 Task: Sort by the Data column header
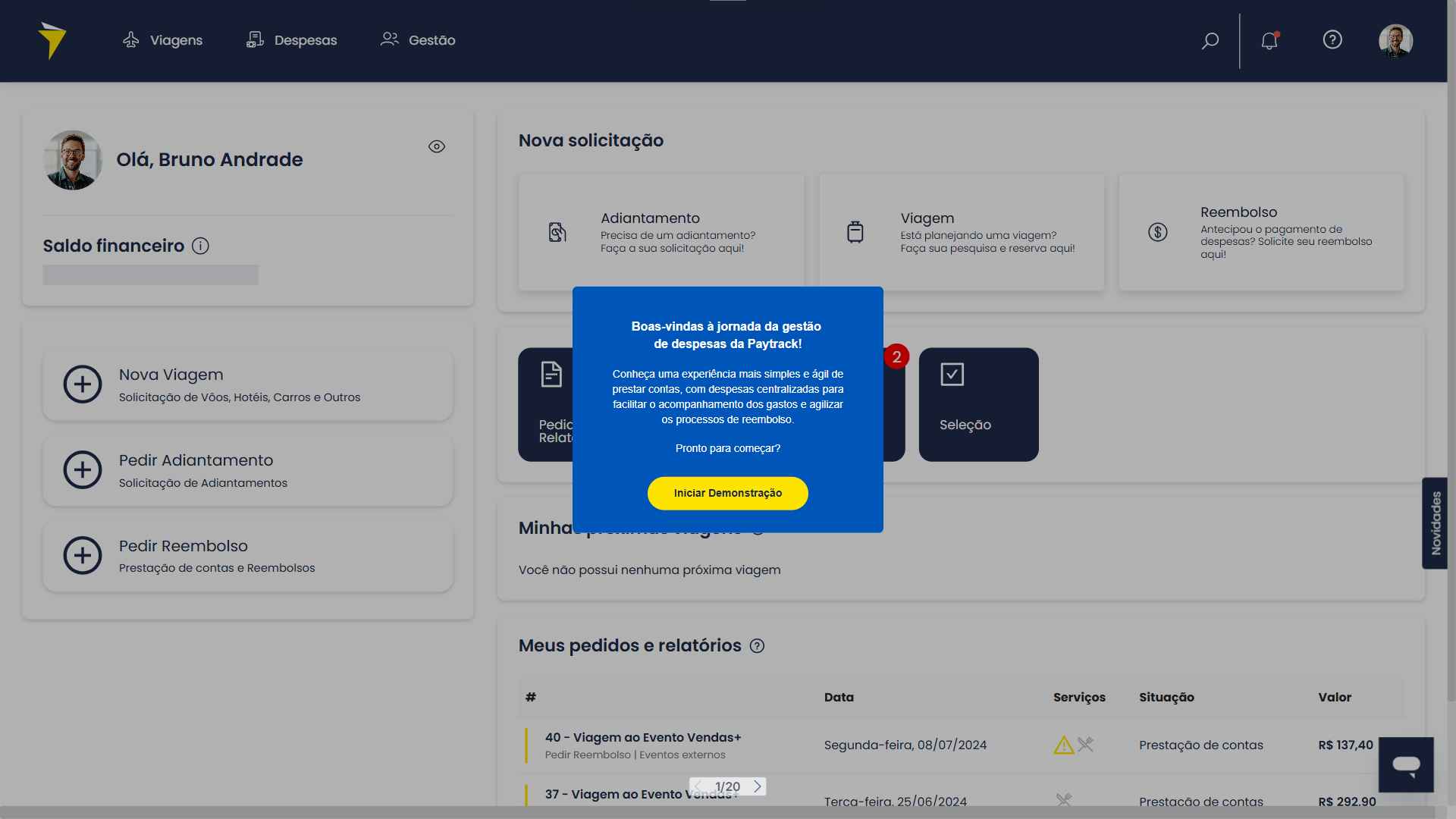(839, 698)
